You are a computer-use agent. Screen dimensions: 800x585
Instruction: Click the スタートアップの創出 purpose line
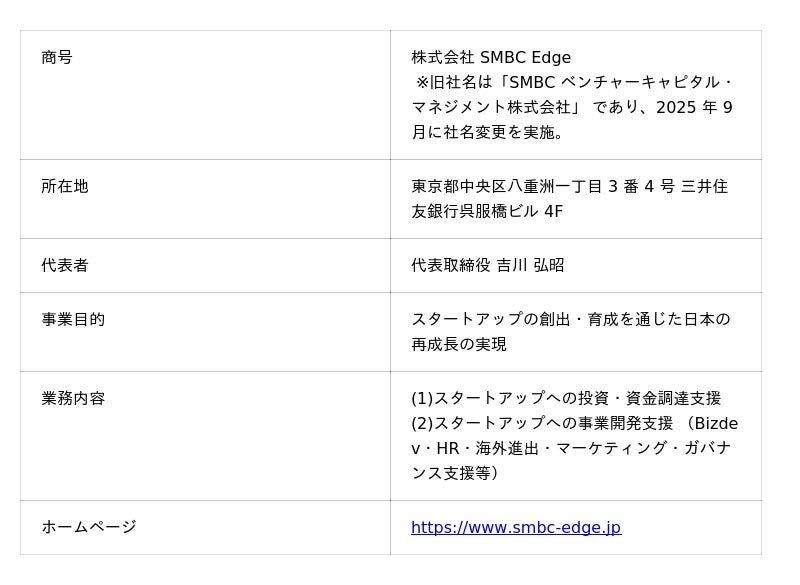coord(570,320)
